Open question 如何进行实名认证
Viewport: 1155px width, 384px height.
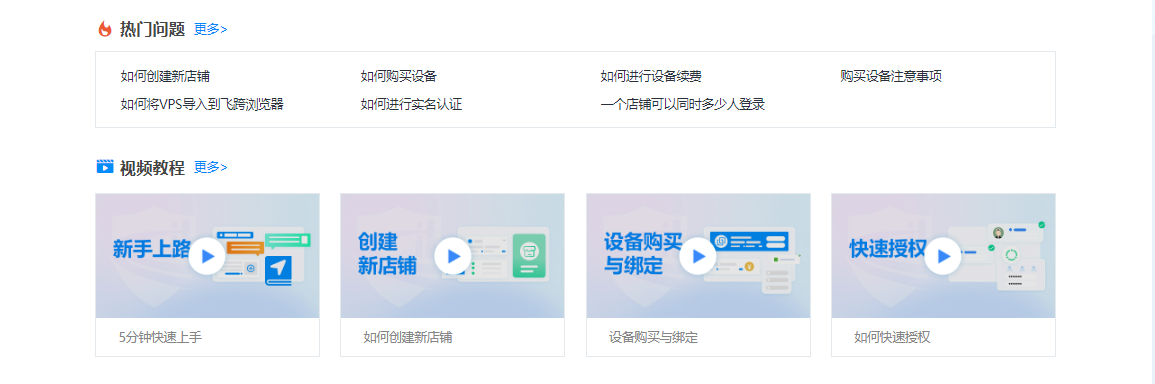coord(411,104)
